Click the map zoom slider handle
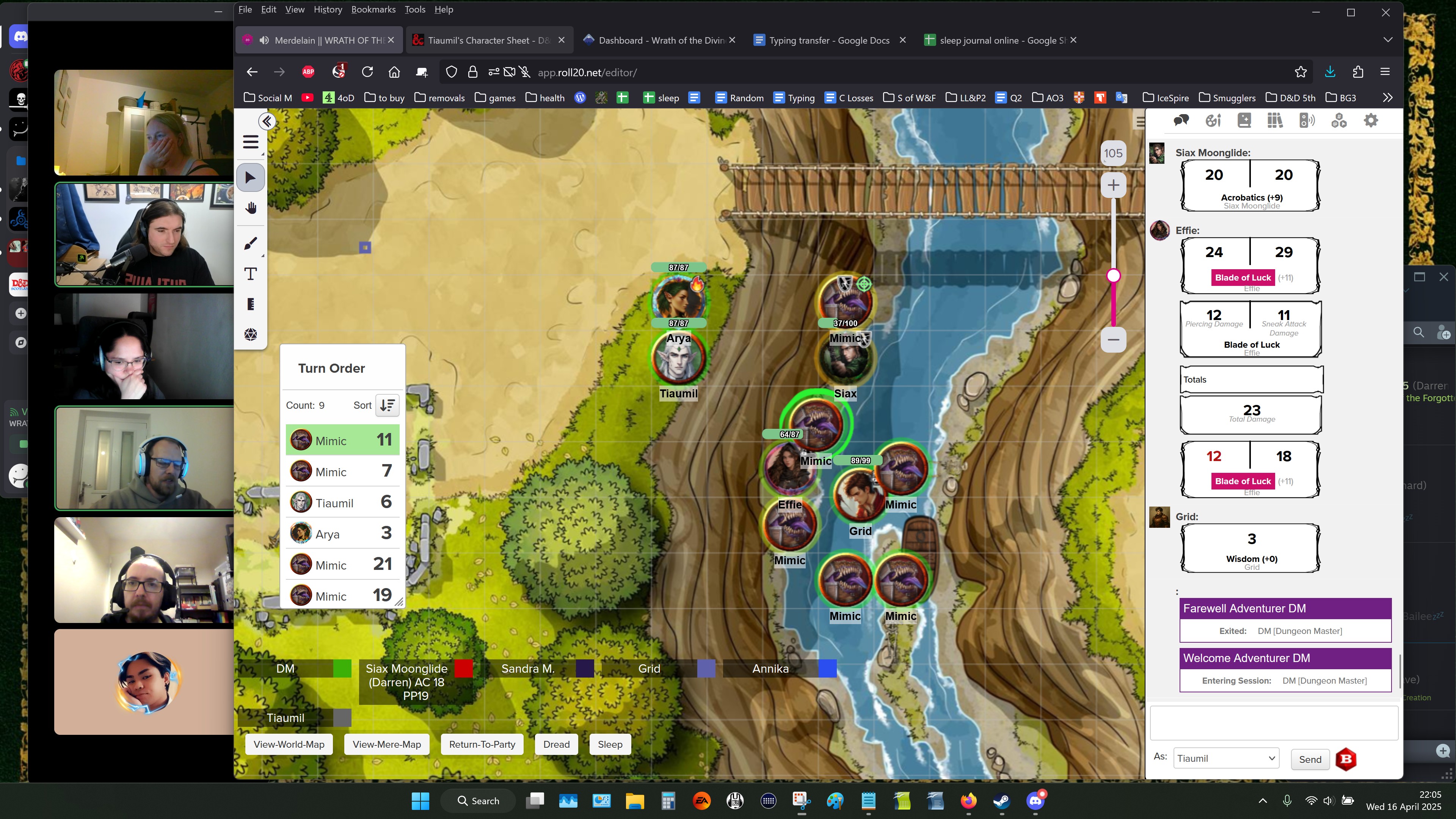Image resolution: width=1456 pixels, height=819 pixels. pos(1114,276)
